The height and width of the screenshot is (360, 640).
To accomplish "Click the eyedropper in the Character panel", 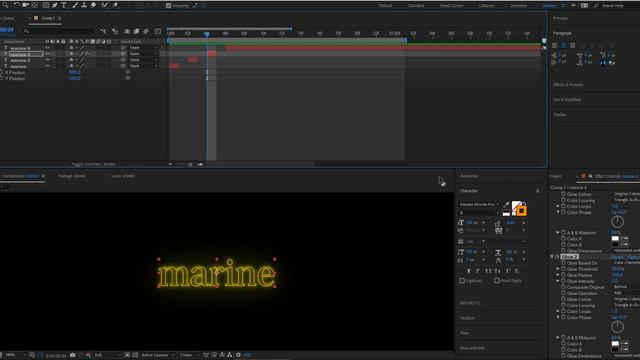I will tap(506, 204).
